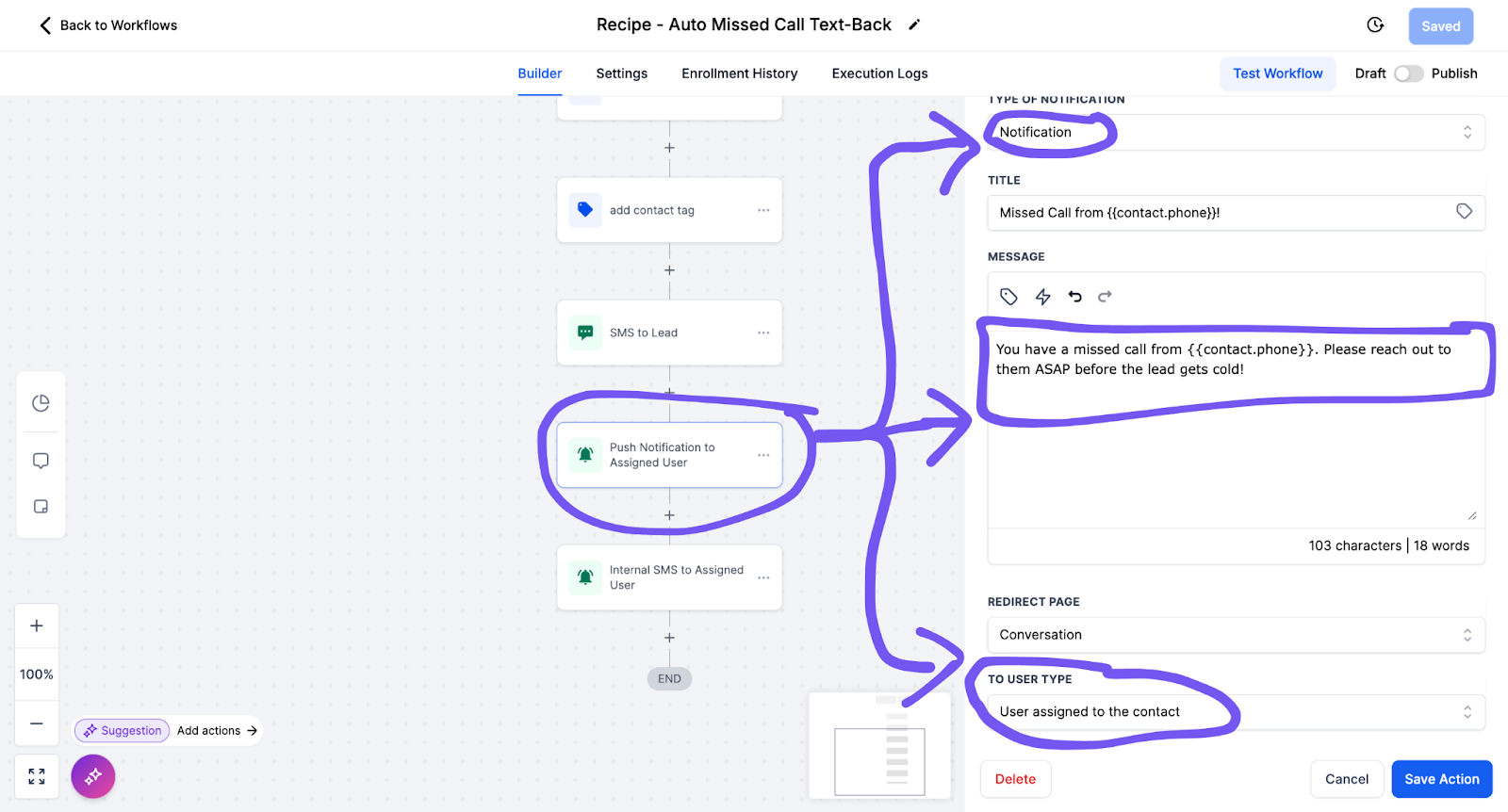Screen dimensions: 1508x812
Task: Open the stats pie chart icon in sidebar
Action: point(41,403)
